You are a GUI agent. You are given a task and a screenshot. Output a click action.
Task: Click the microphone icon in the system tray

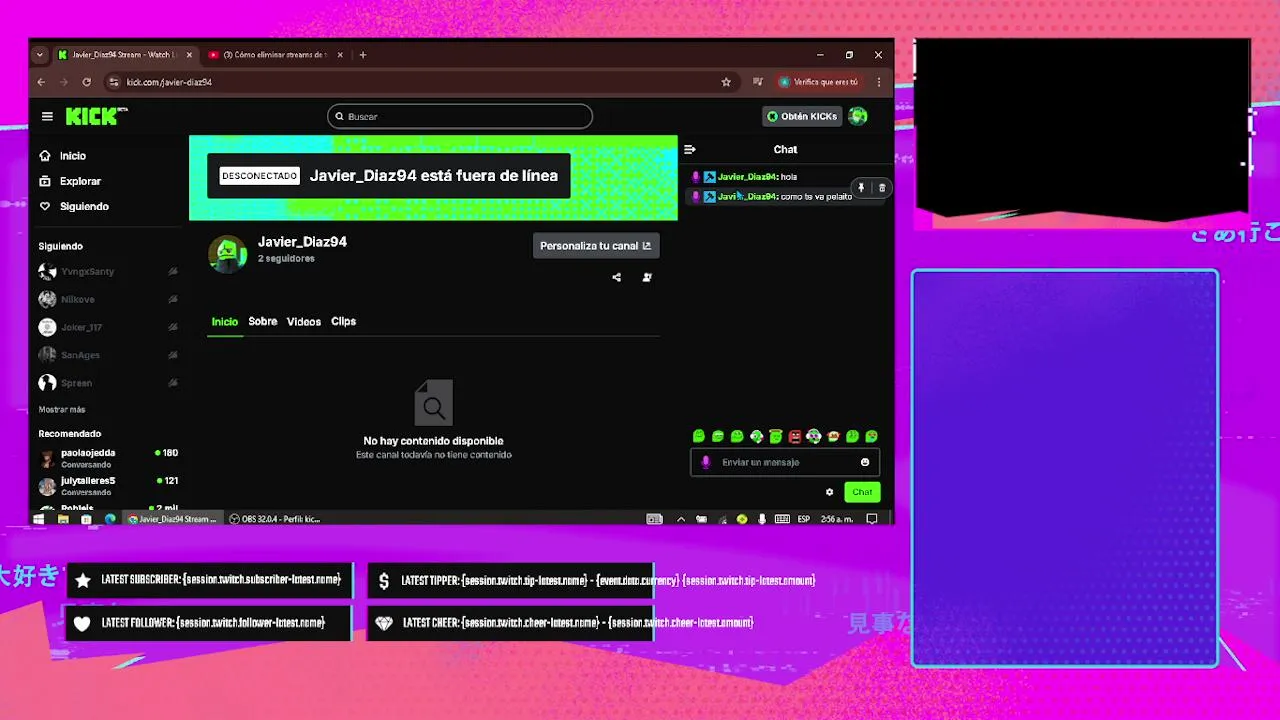(x=762, y=519)
